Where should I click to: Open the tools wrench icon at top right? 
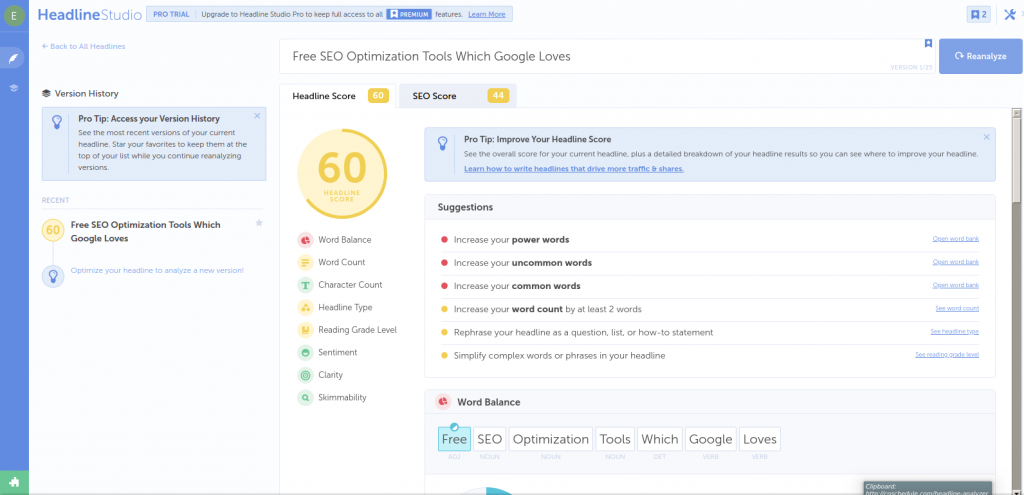(x=1010, y=14)
